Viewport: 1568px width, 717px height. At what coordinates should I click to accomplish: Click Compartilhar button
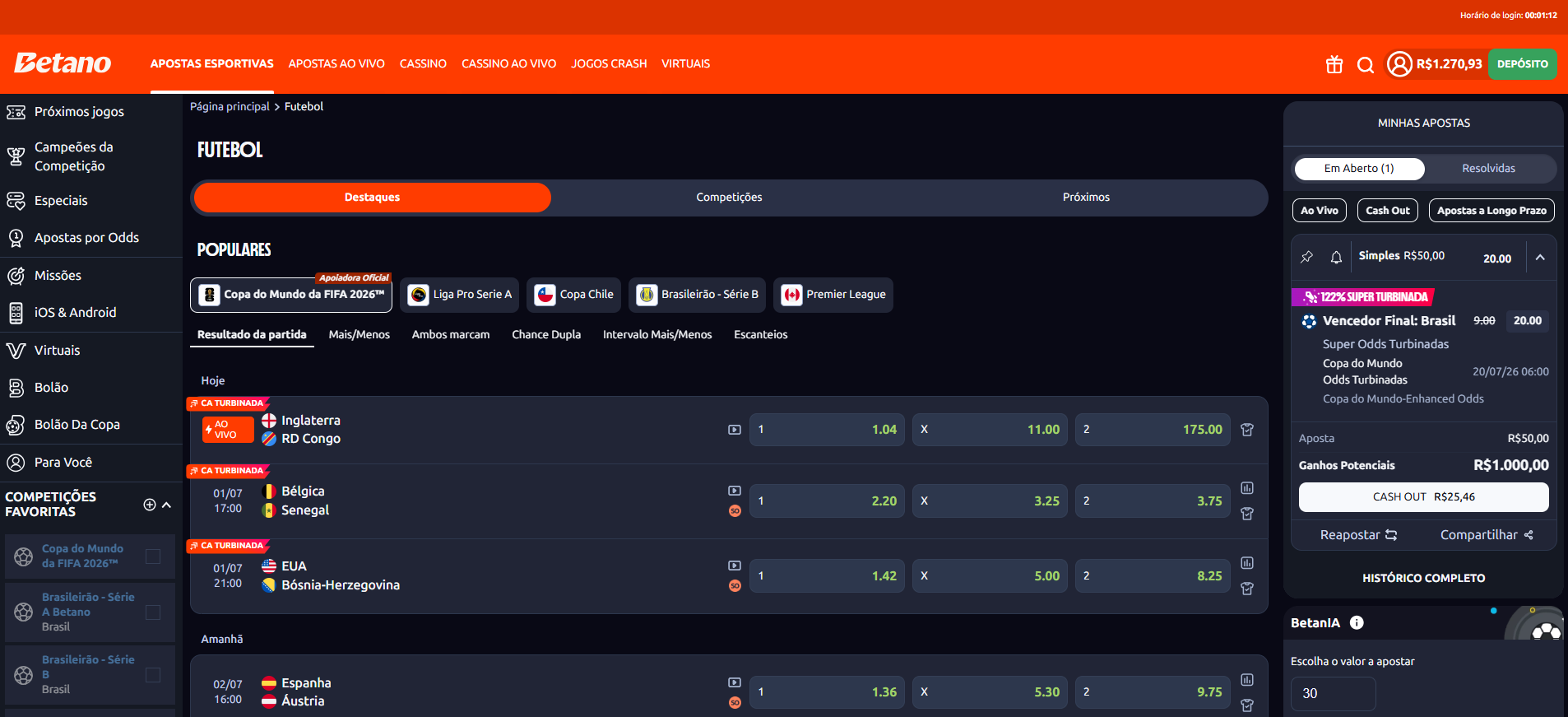[x=1487, y=535]
